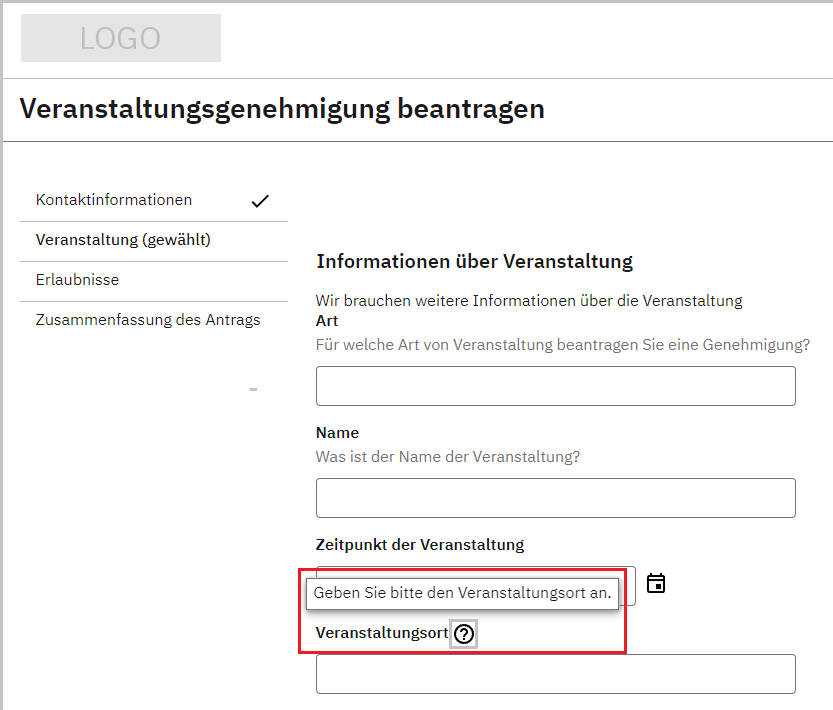Image resolution: width=833 pixels, height=710 pixels.
Task: Click the Veranstaltungsort field label
Action: 381,633
